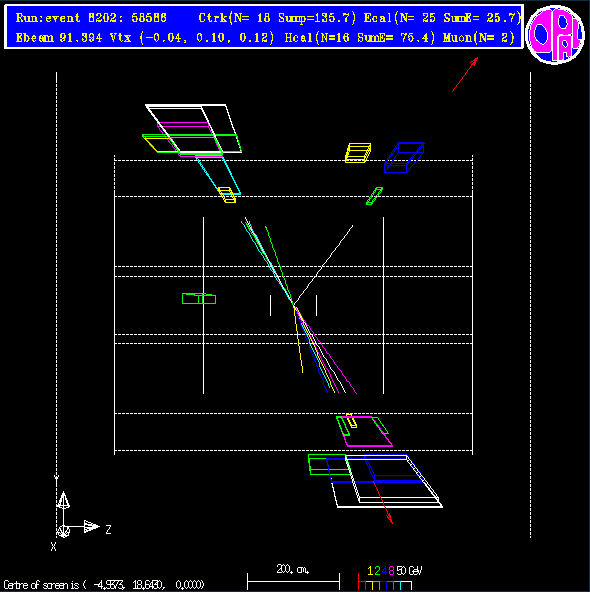Screen dimensions: 590x592
Task: Click the 200 cm scale bar
Action: [x=293, y=580]
